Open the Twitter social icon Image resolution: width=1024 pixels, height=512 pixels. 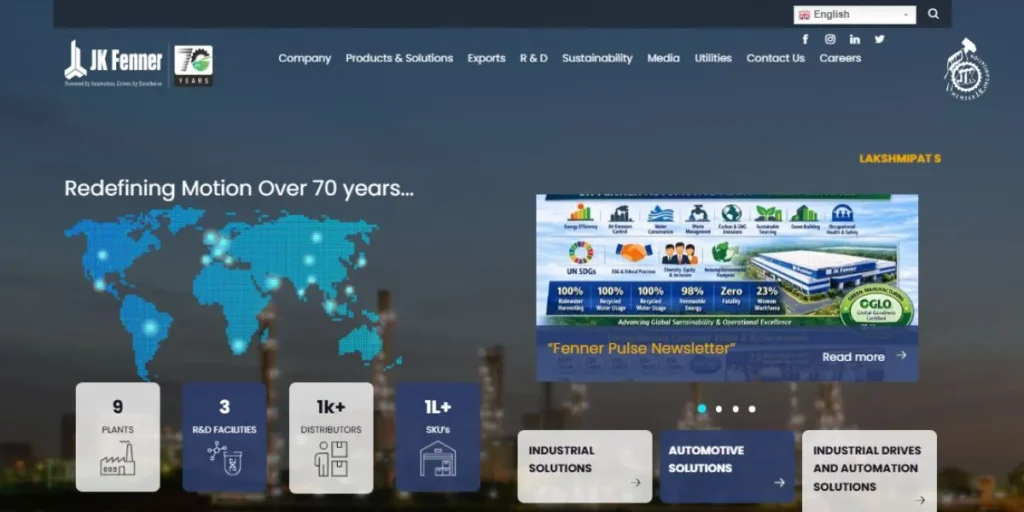click(x=880, y=39)
